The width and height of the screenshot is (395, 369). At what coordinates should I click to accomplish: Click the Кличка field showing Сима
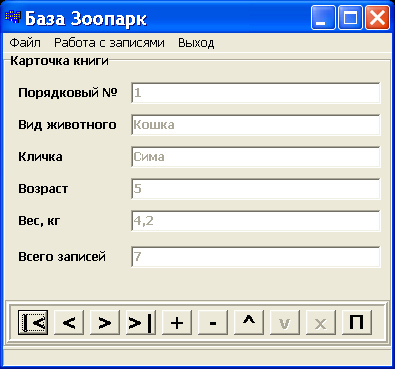click(x=256, y=157)
